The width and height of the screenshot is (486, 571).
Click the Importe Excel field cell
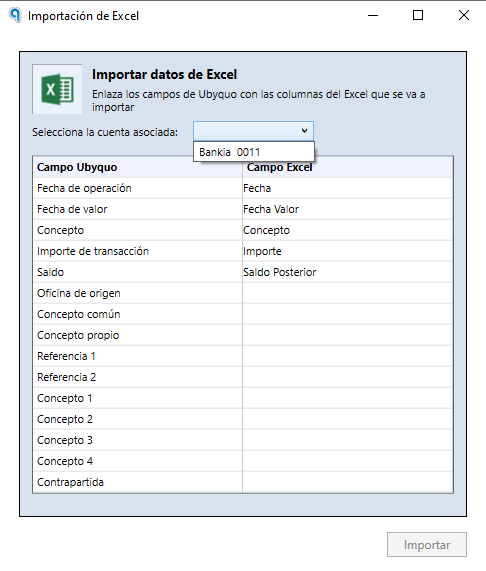click(347, 251)
